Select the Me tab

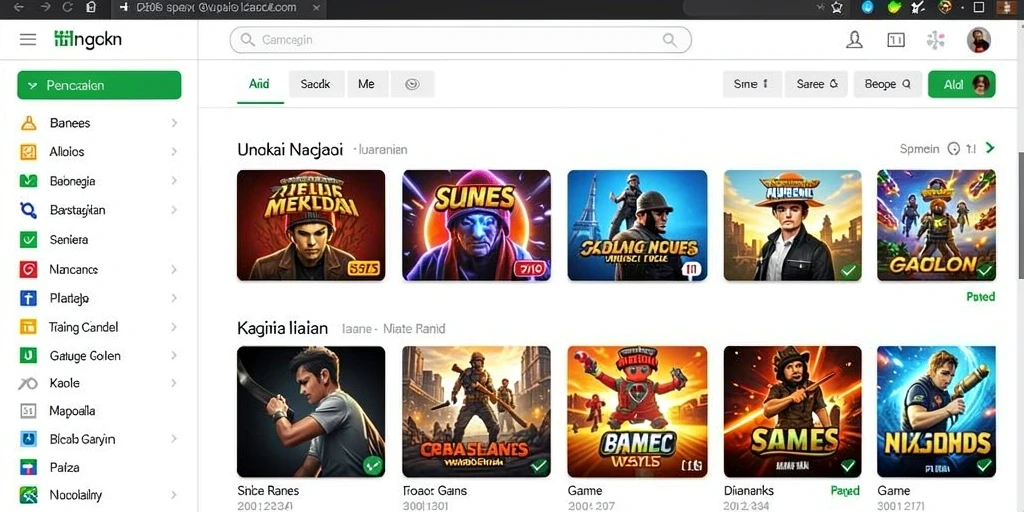coord(366,84)
